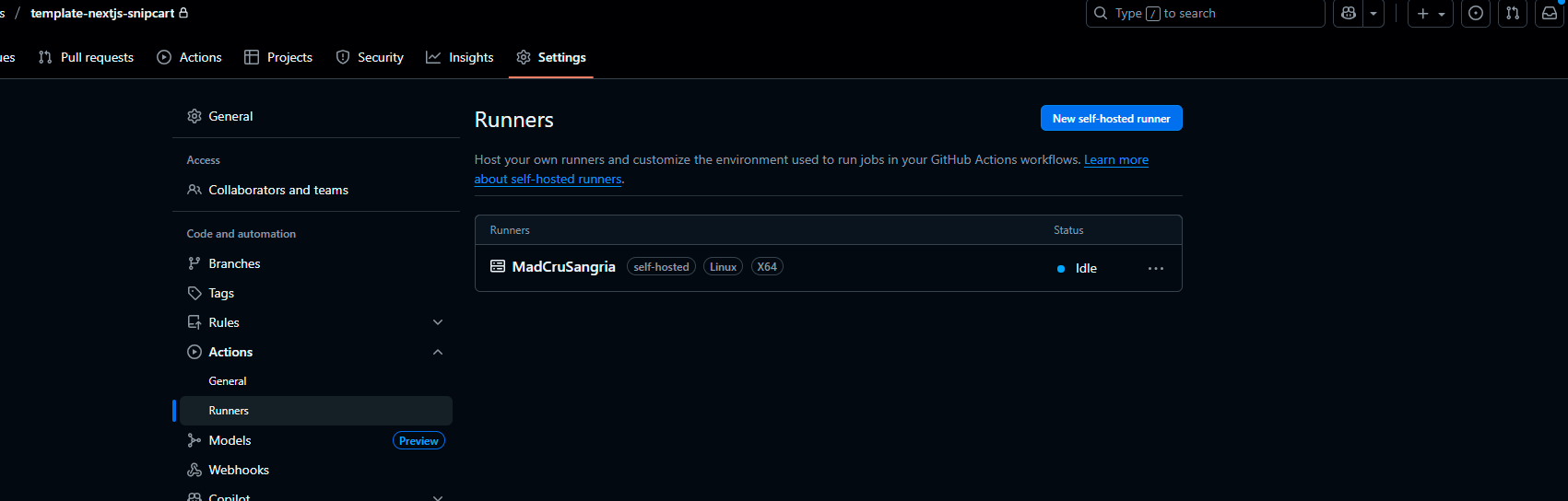Open General settings in sidebar
The image size is (1568, 501).
pyautogui.click(x=316, y=116)
